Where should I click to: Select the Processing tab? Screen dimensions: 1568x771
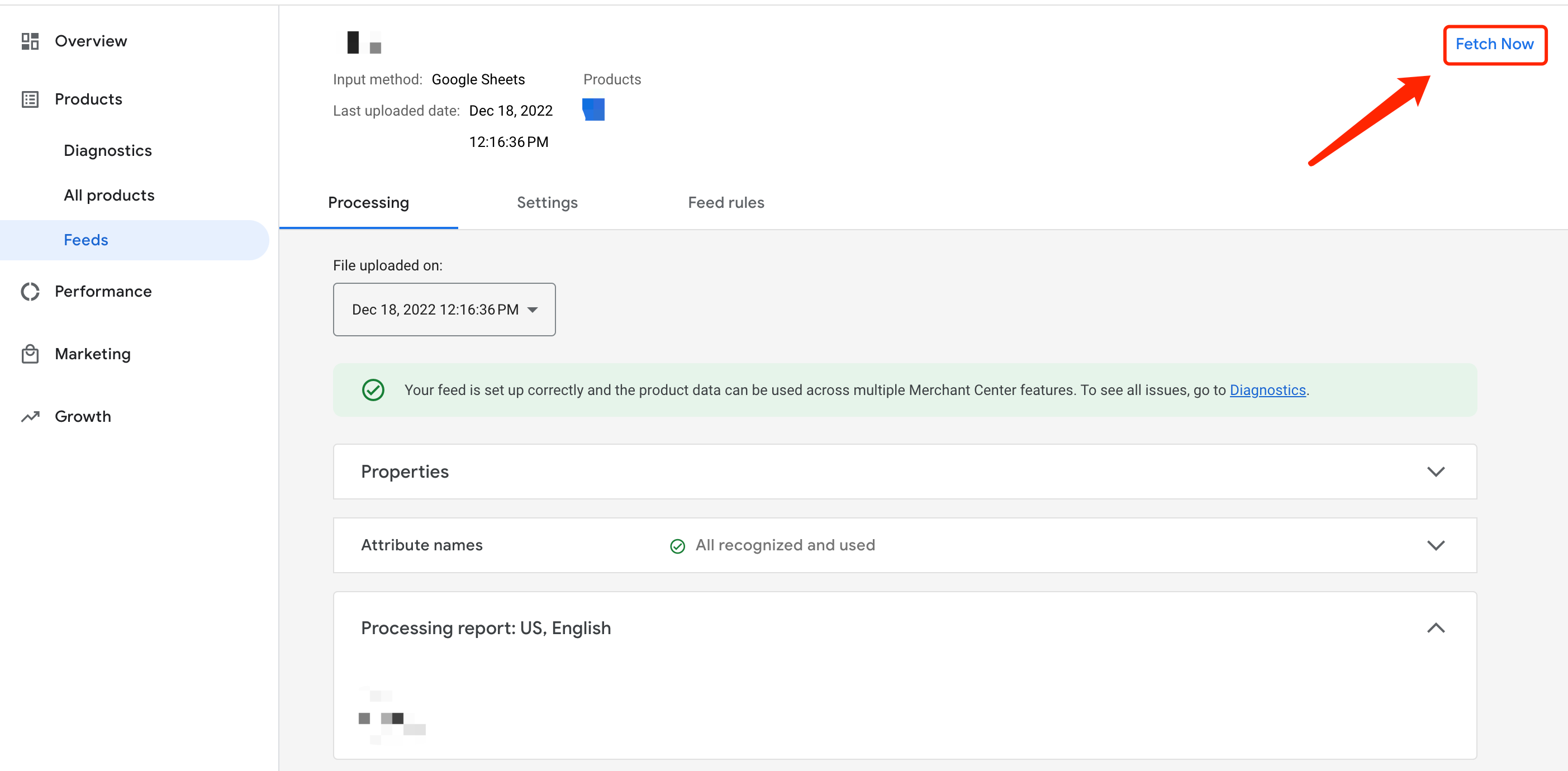[x=368, y=203]
